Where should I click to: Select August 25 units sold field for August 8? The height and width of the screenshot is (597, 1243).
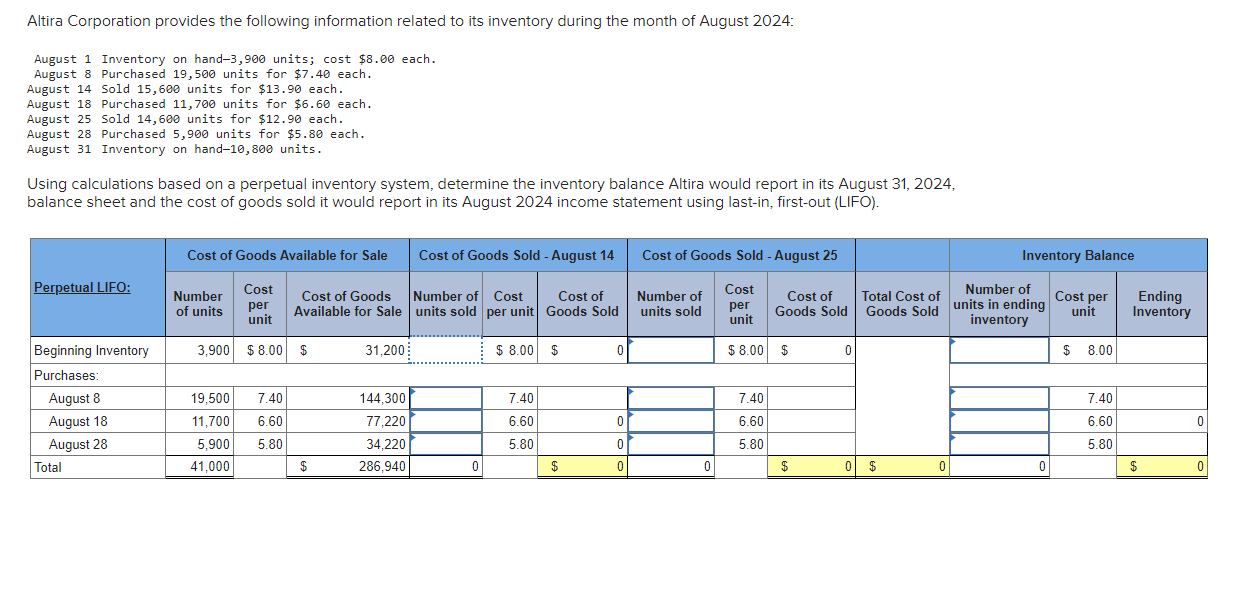(669, 398)
